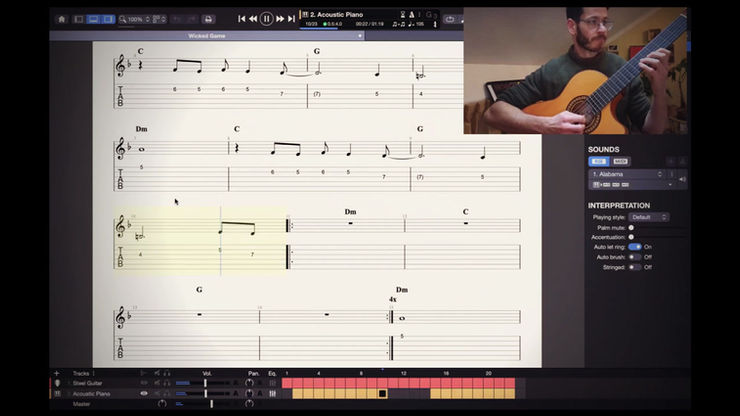The width and height of the screenshot is (740, 416).
Task: Expand the effect chain arrow below Alabama
Action: pos(670,185)
